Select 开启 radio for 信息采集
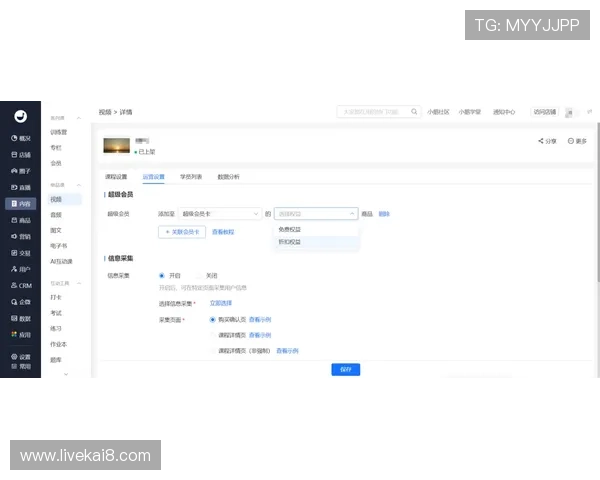This screenshot has width=600, height=480. tap(162, 275)
